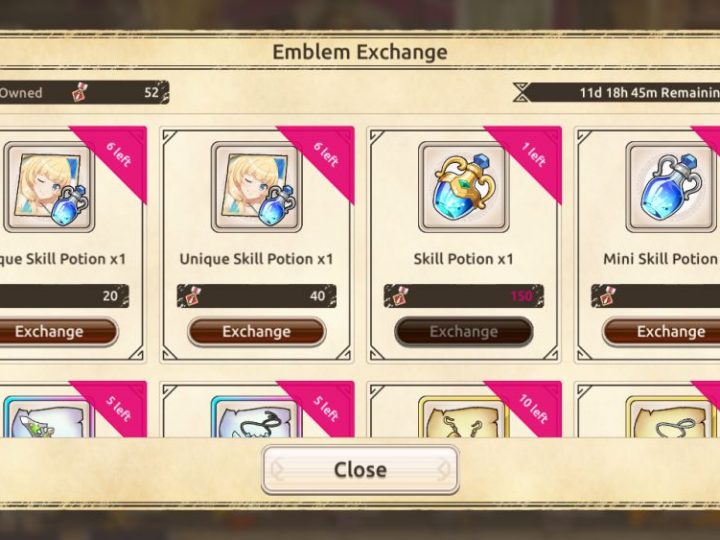
Task: Click the hourglass icon beside remaining time
Action: 521,92
